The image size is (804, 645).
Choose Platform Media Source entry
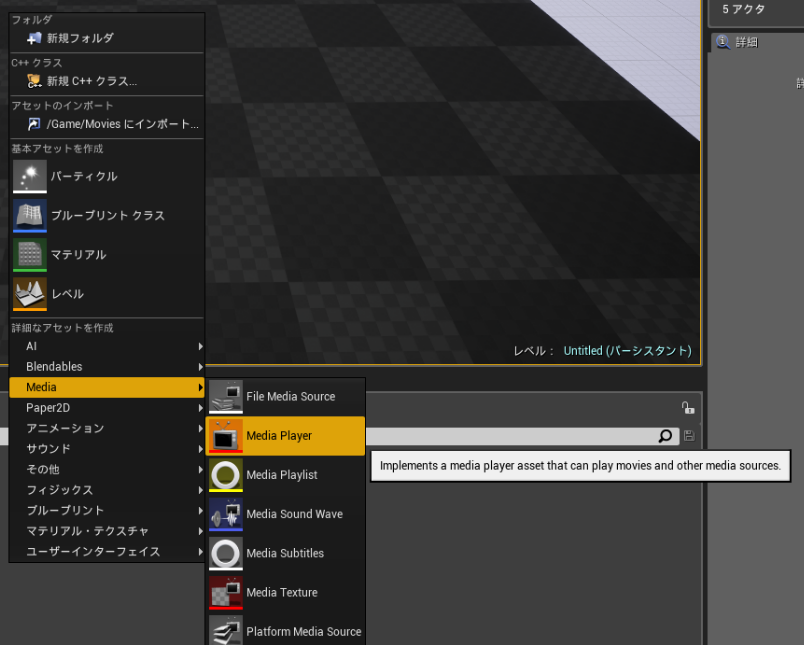285,630
